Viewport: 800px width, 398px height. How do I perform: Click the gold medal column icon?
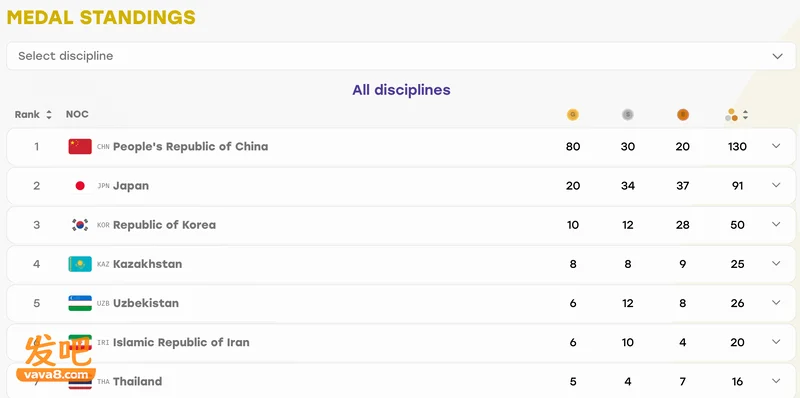click(572, 115)
